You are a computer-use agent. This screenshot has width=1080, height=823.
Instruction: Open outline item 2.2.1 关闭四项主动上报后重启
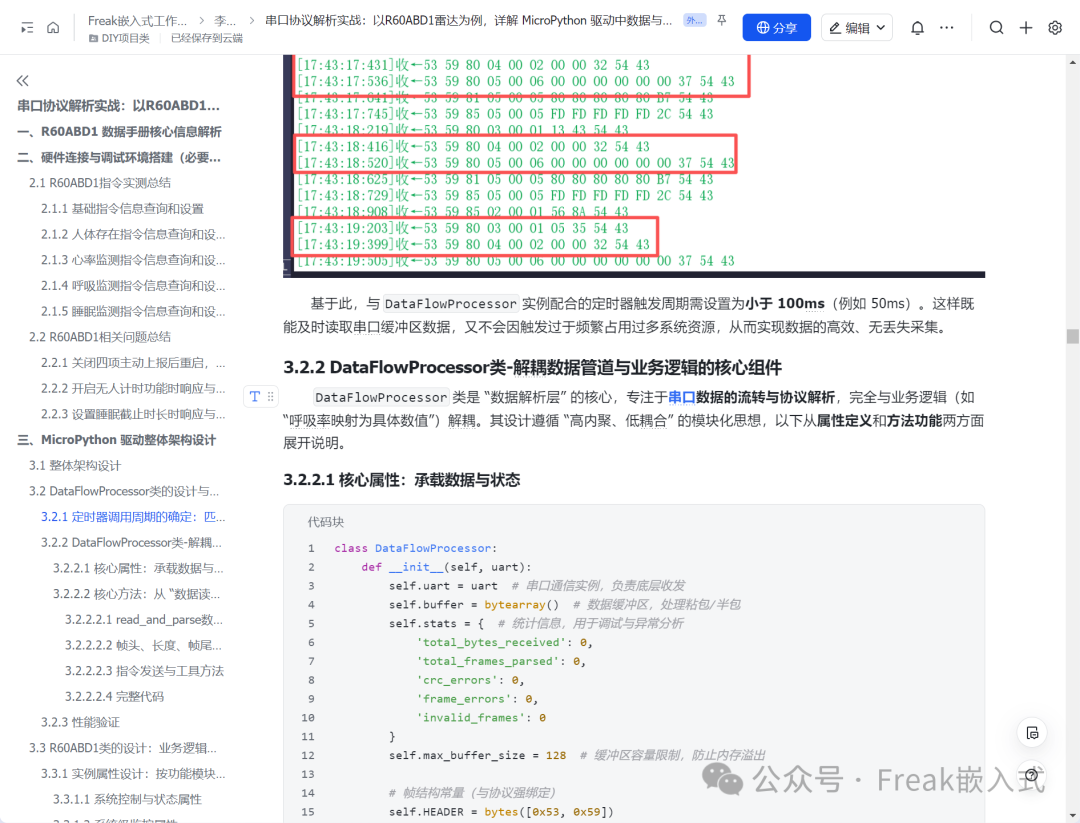coord(133,362)
